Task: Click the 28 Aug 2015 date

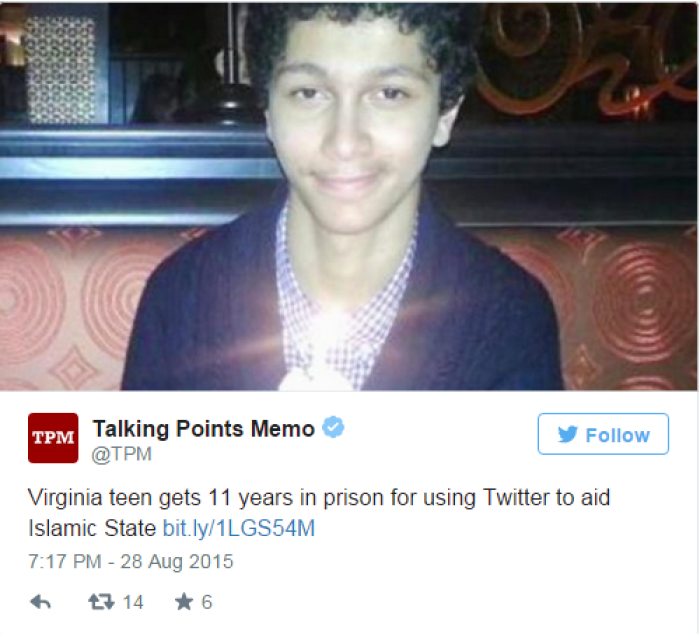Action: pos(177,562)
